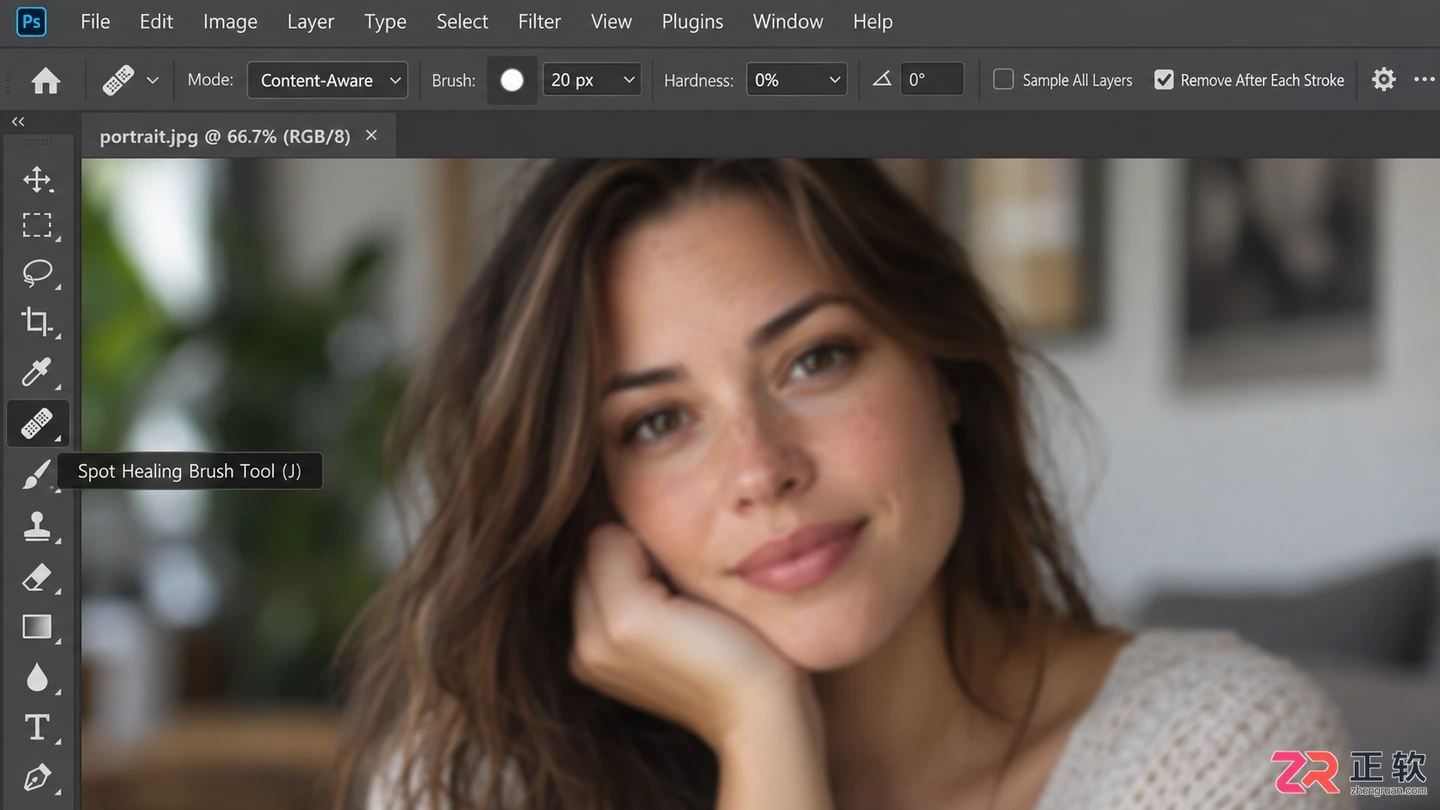
Task: Click the Photoshop Ps logo icon
Action: coord(32,21)
